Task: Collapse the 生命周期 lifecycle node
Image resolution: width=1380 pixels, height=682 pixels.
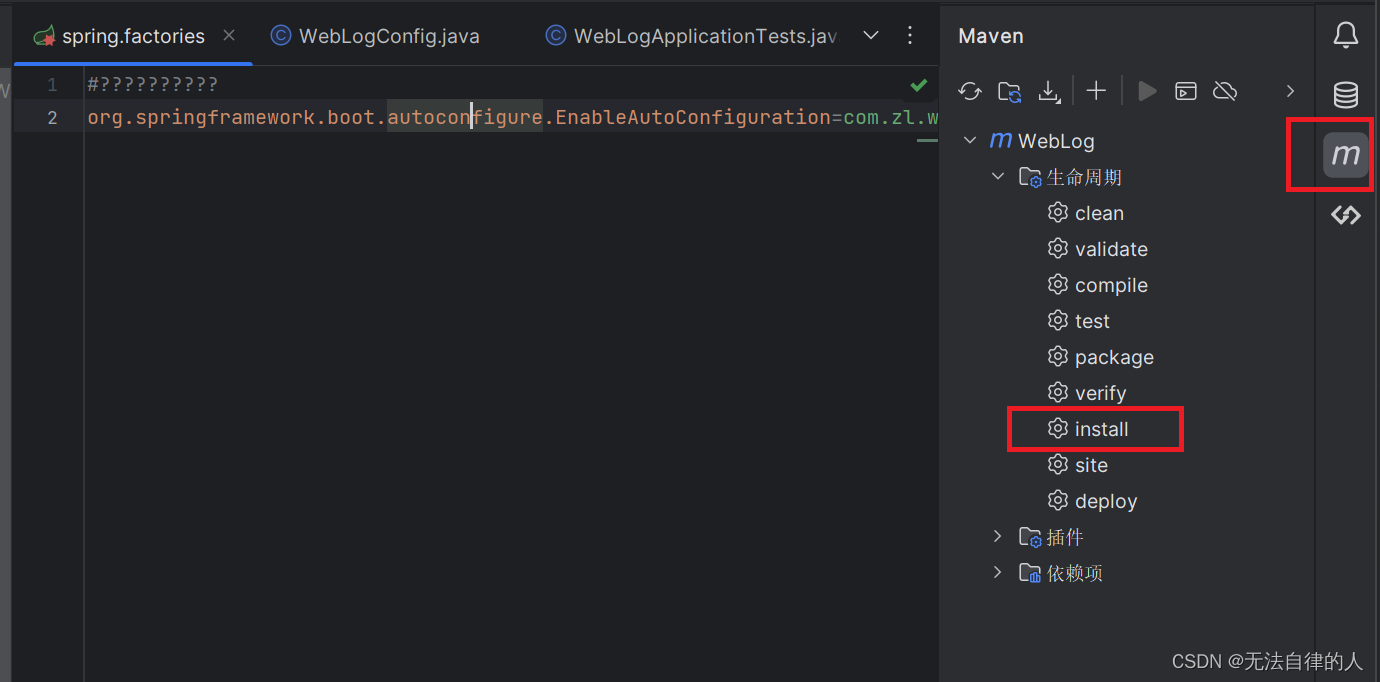Action: coord(997,177)
